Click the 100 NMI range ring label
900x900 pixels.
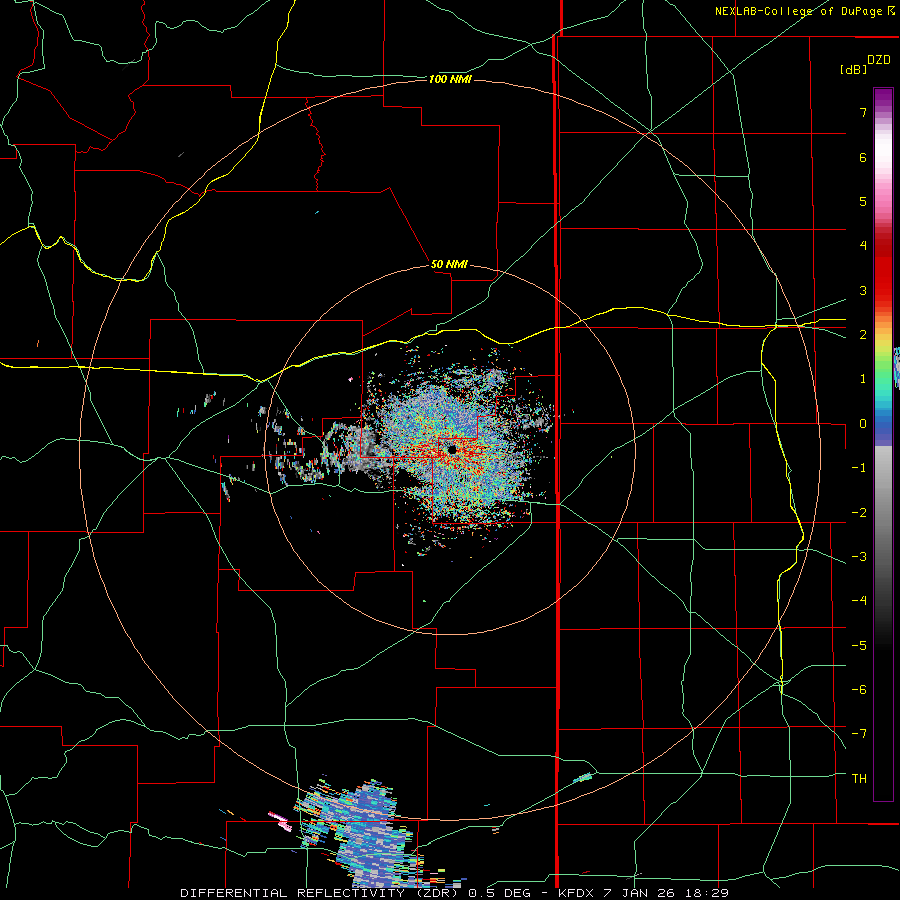(450, 79)
